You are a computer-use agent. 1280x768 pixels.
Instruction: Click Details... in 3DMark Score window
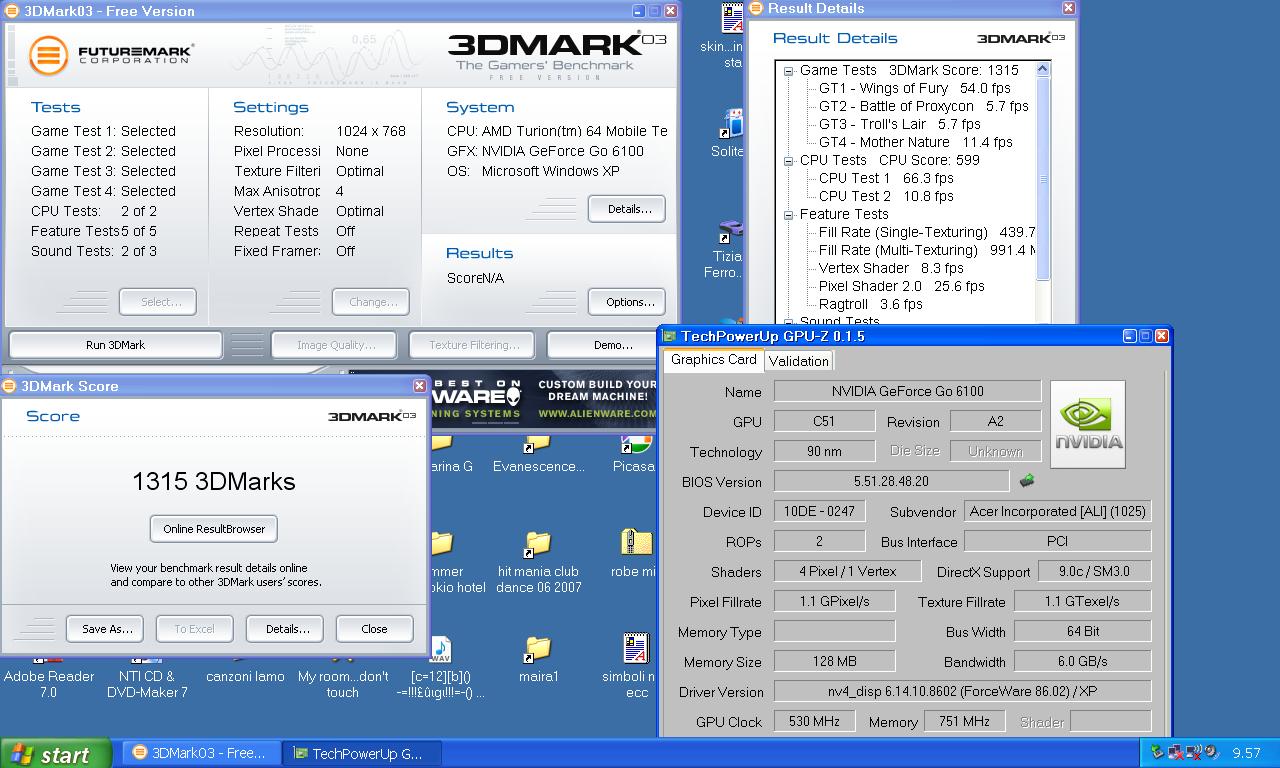coord(286,629)
